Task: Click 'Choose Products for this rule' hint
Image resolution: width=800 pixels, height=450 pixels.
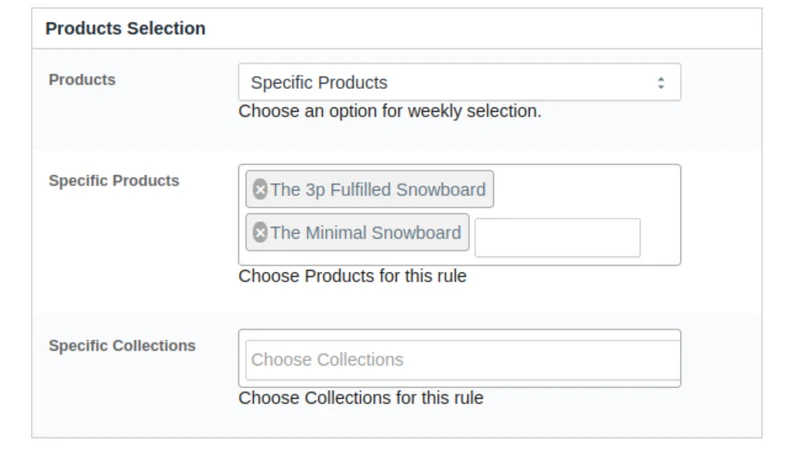Action: click(353, 276)
